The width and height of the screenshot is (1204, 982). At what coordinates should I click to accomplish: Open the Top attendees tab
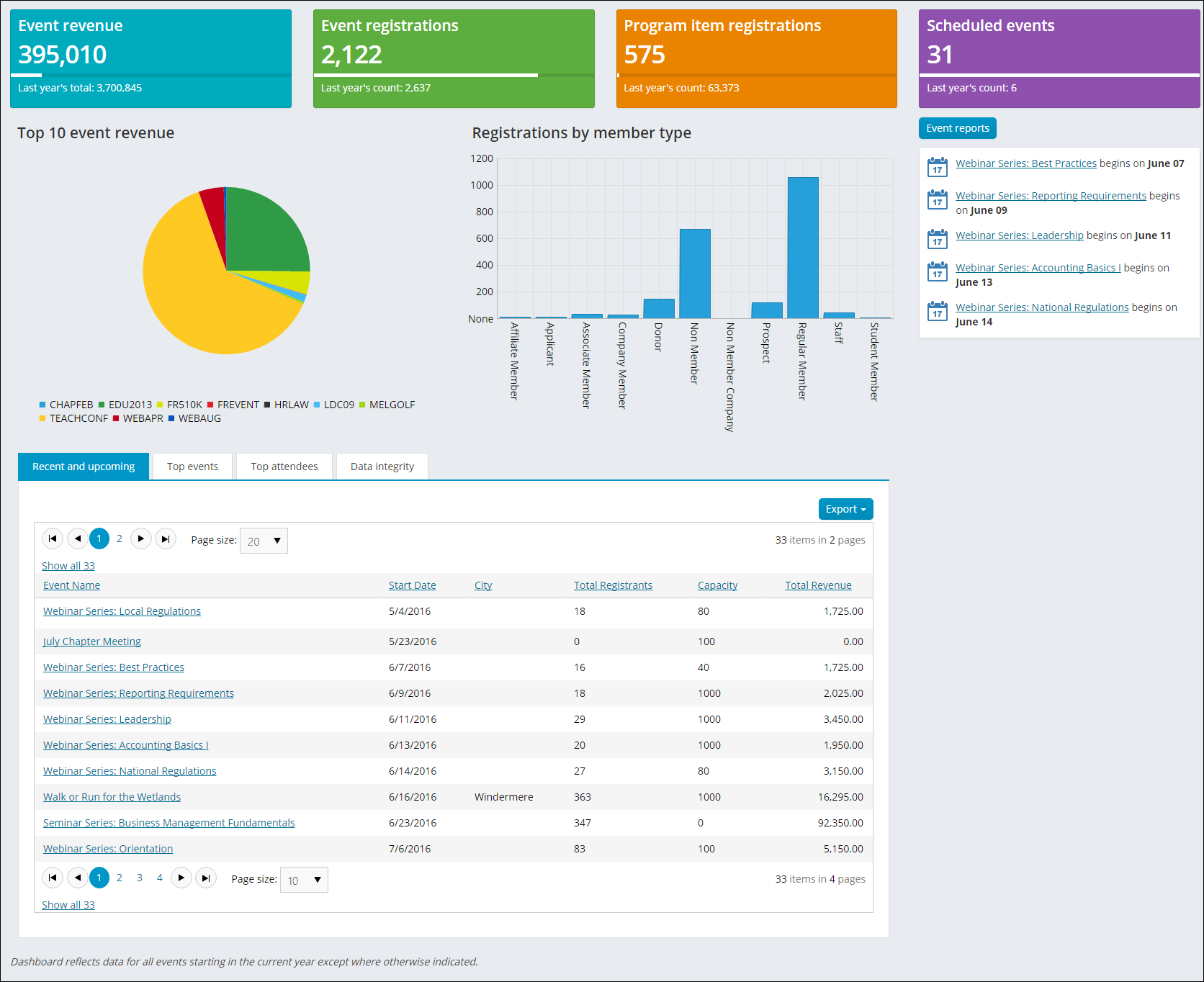(284, 467)
